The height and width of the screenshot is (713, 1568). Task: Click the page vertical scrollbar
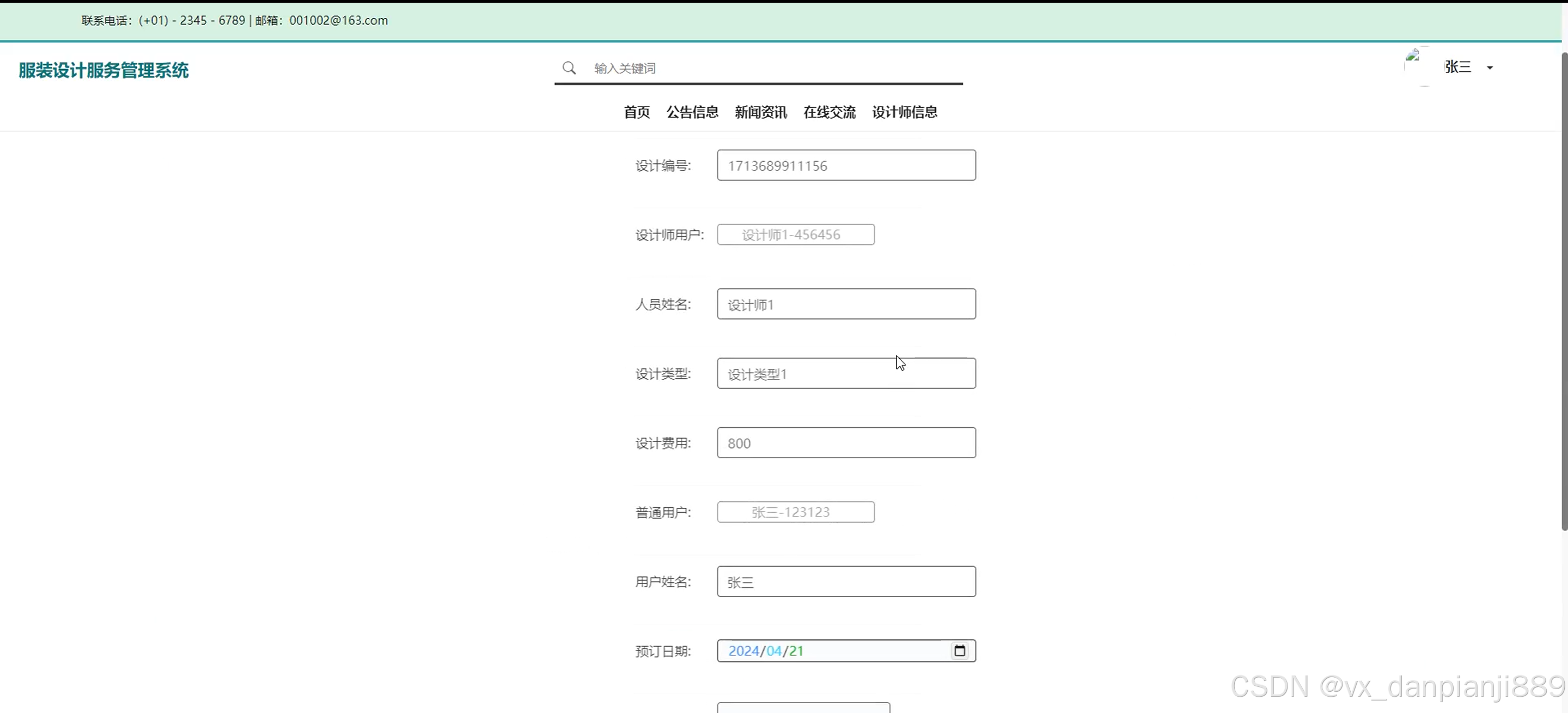[x=1563, y=292]
